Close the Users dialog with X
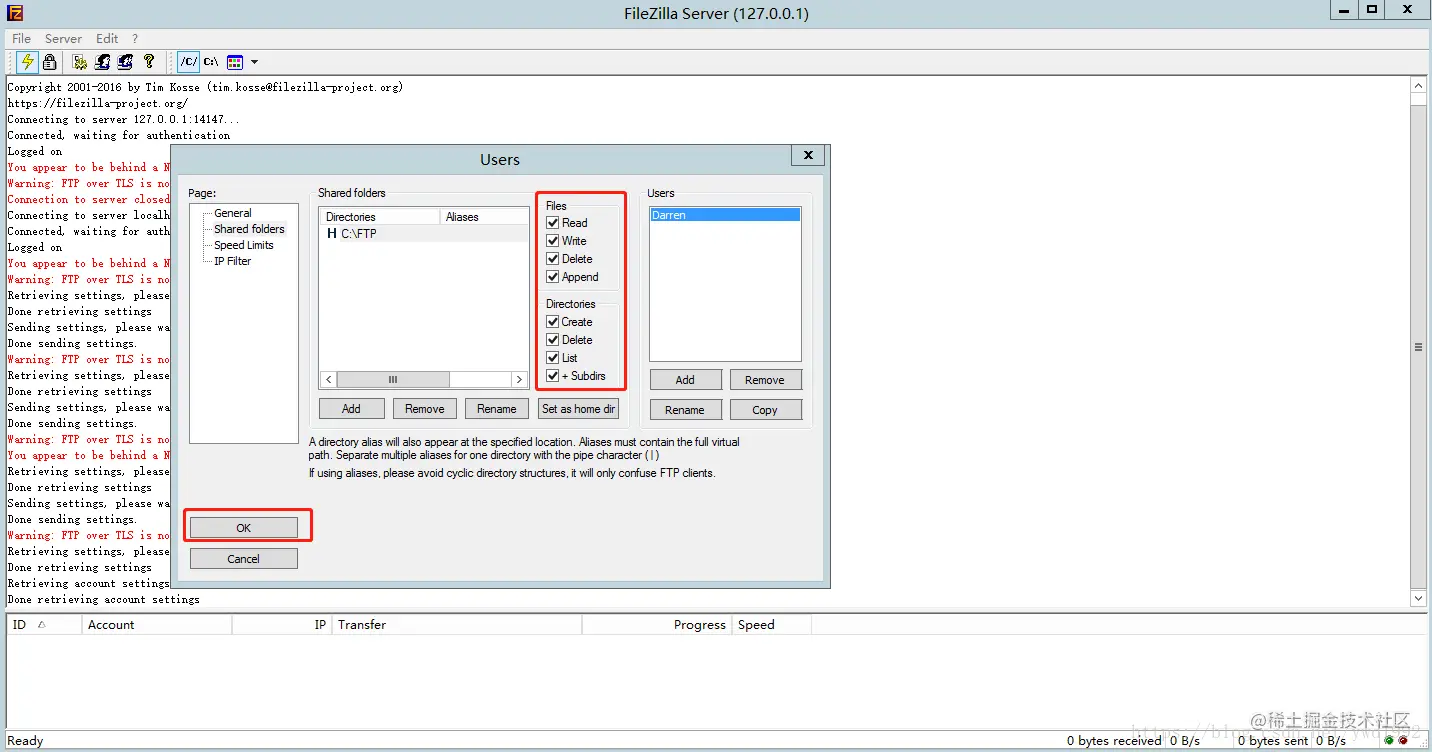Screen dimensions: 1432x752 click(x=808, y=155)
